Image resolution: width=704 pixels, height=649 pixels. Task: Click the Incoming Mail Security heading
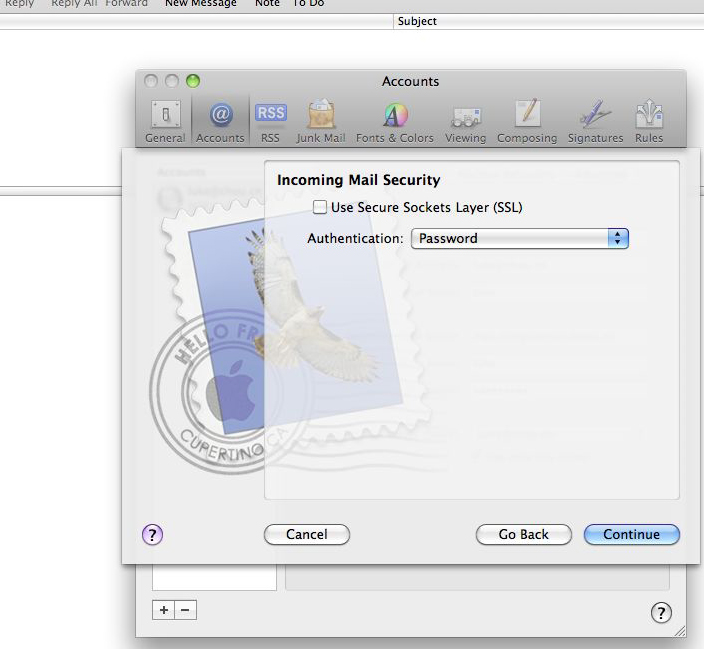tap(358, 180)
